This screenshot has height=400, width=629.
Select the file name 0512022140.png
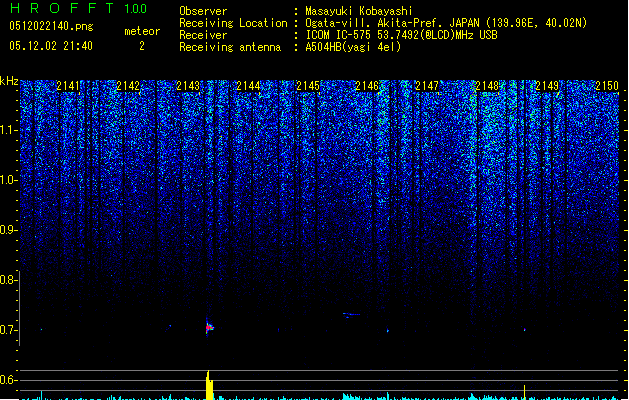point(51,26)
